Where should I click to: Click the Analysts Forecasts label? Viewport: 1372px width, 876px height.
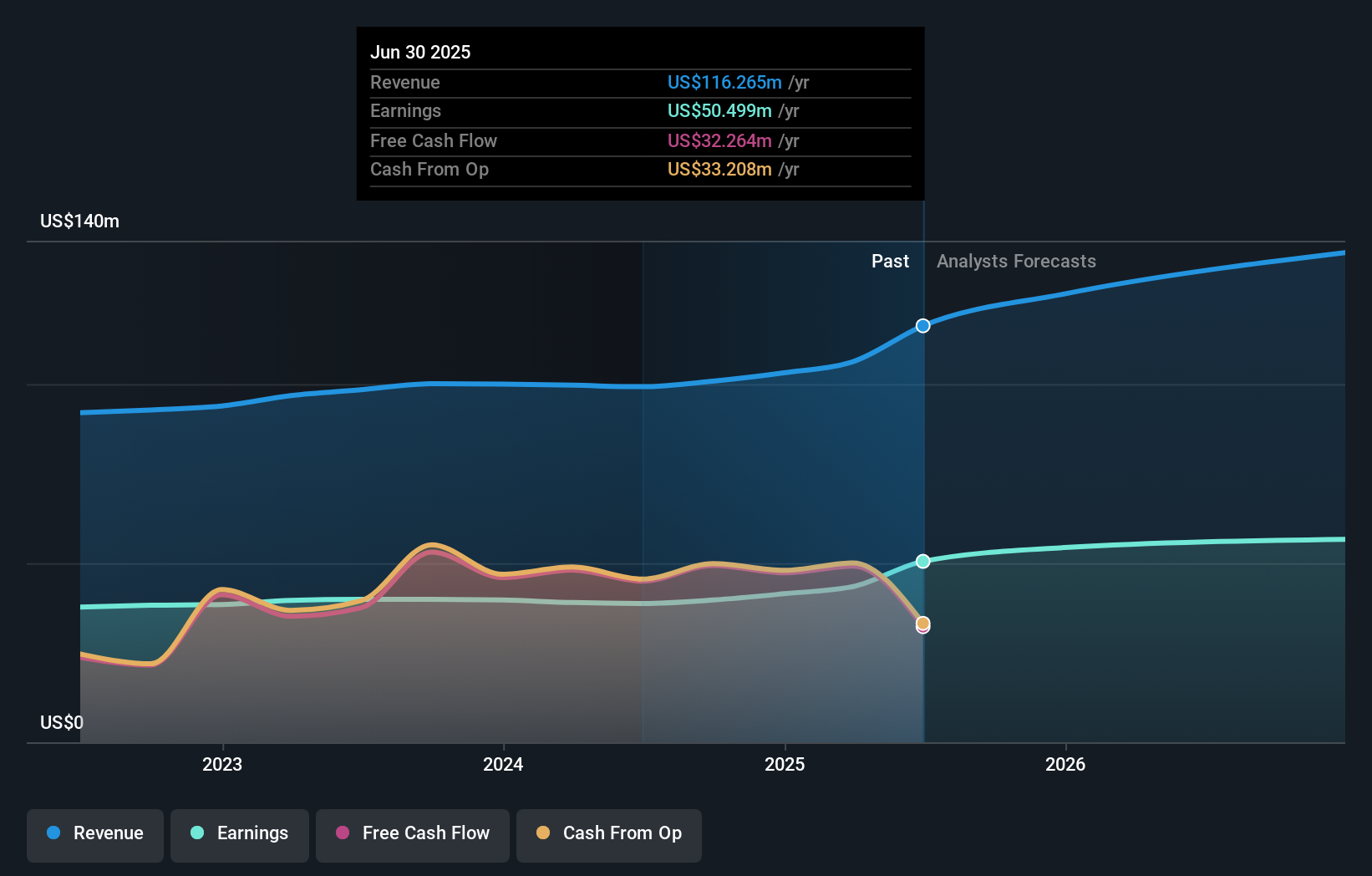(x=1016, y=261)
